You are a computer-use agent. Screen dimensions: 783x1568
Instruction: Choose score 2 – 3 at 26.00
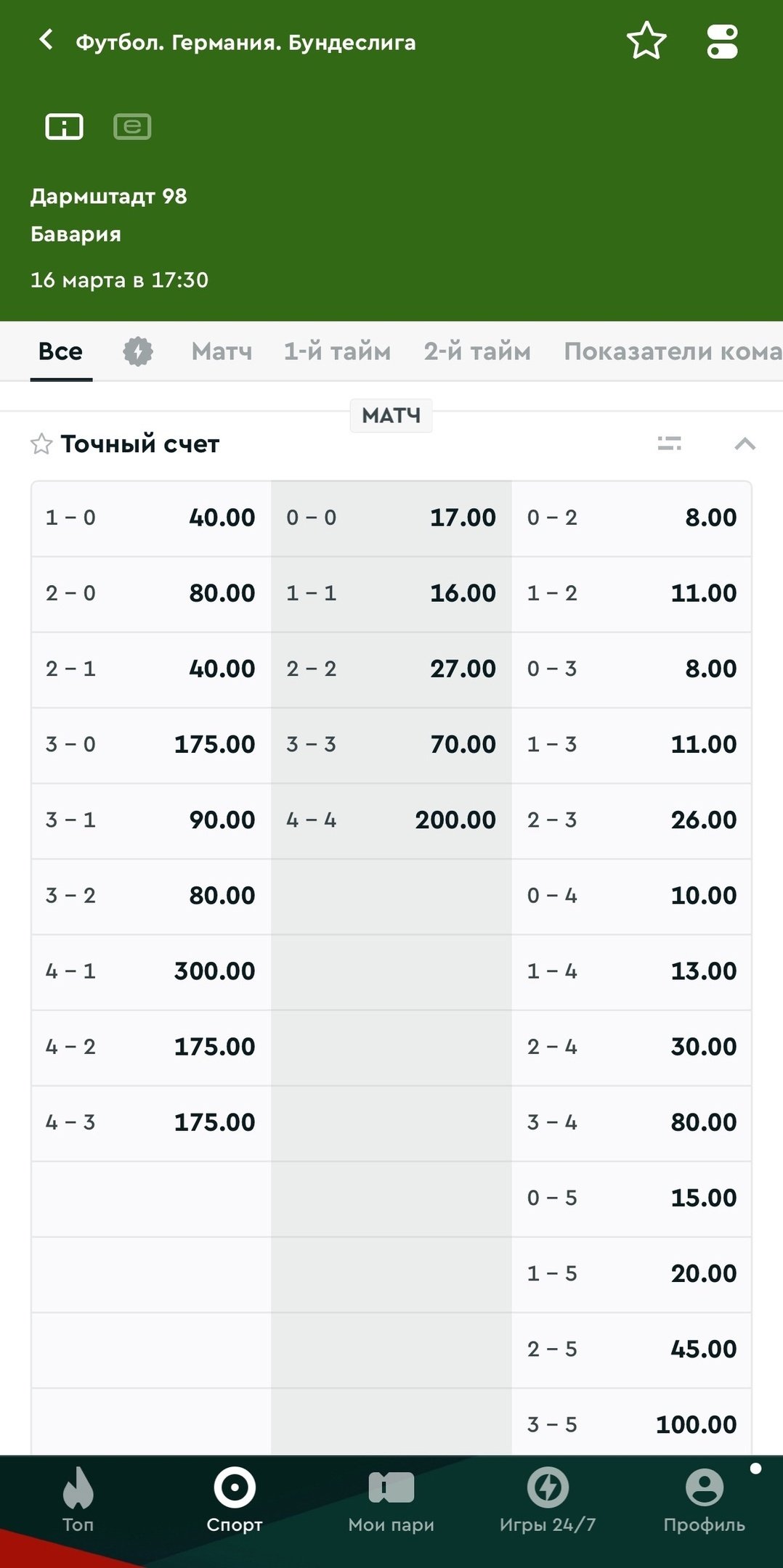point(631,820)
